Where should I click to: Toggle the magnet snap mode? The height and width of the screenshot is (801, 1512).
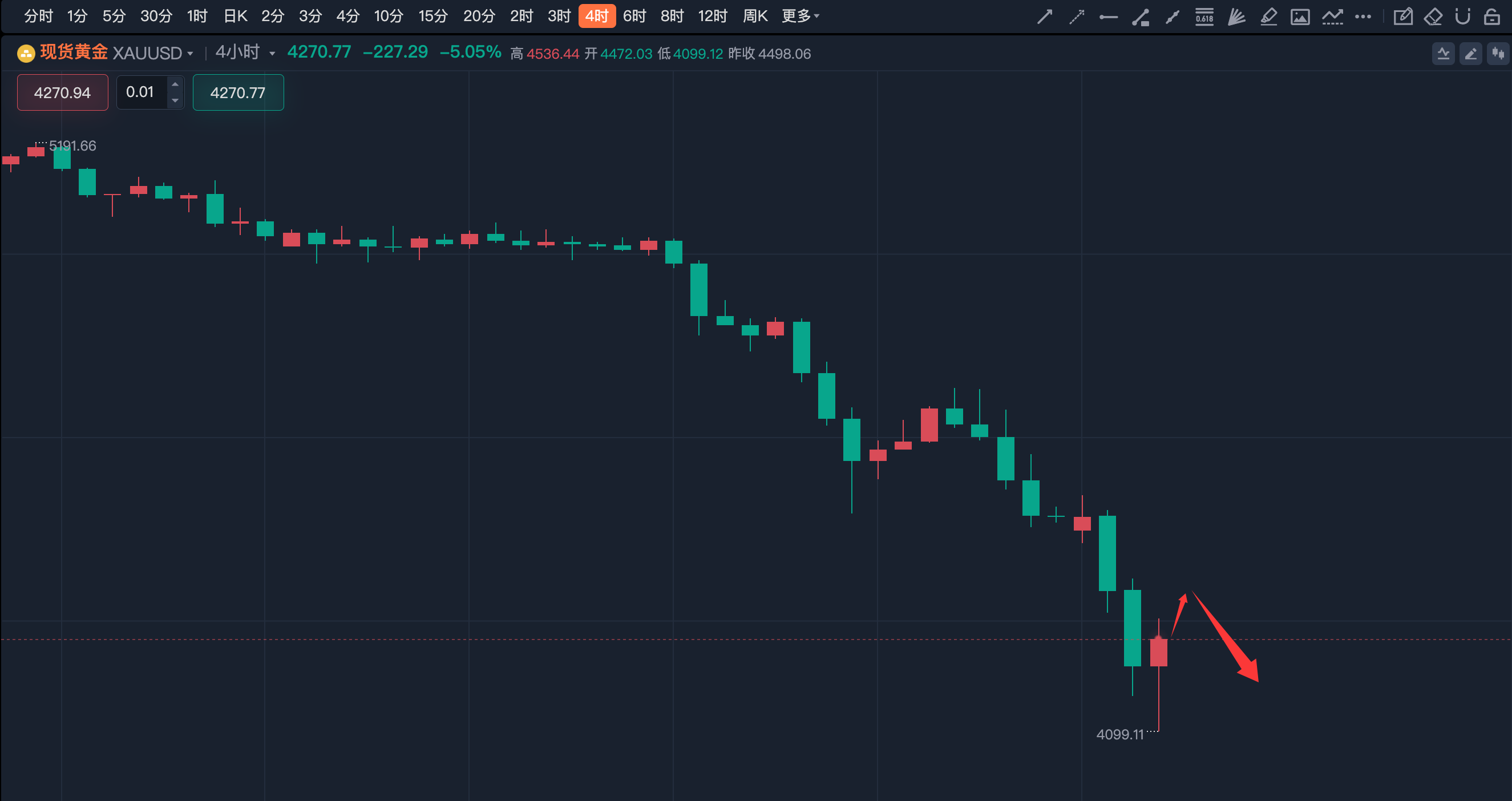1462,17
